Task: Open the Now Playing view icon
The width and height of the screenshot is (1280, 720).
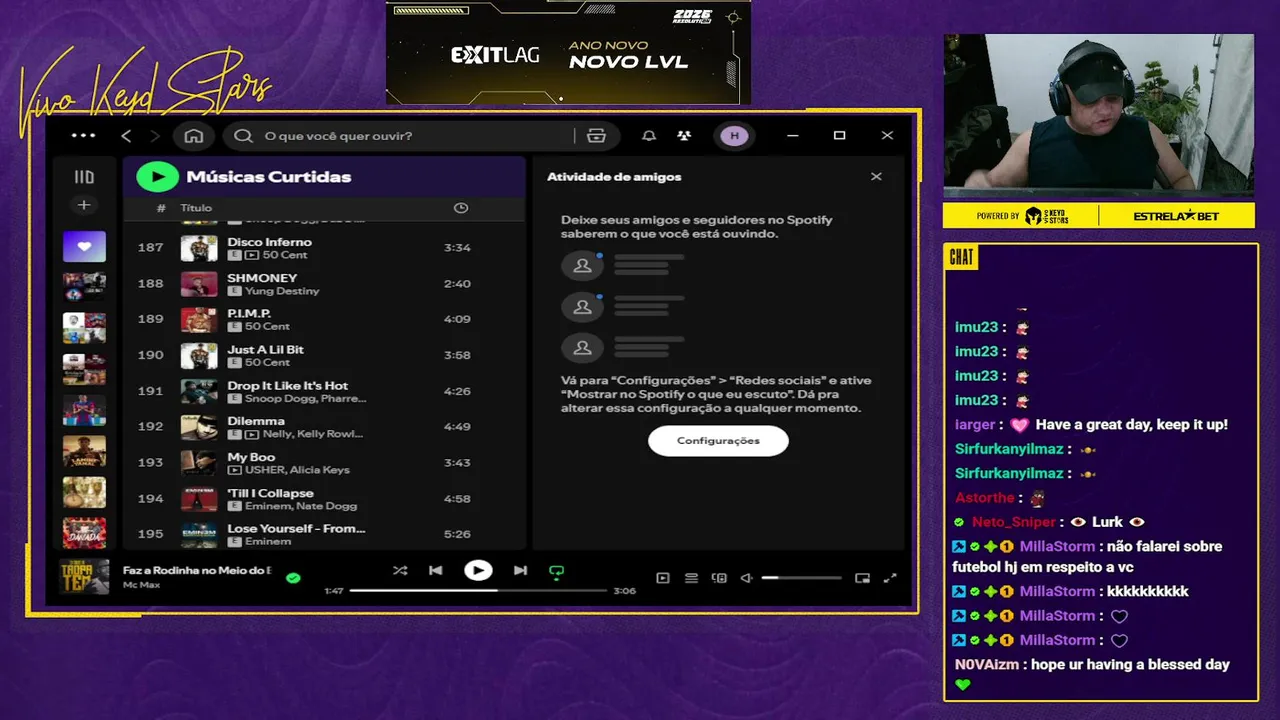Action: (x=663, y=578)
